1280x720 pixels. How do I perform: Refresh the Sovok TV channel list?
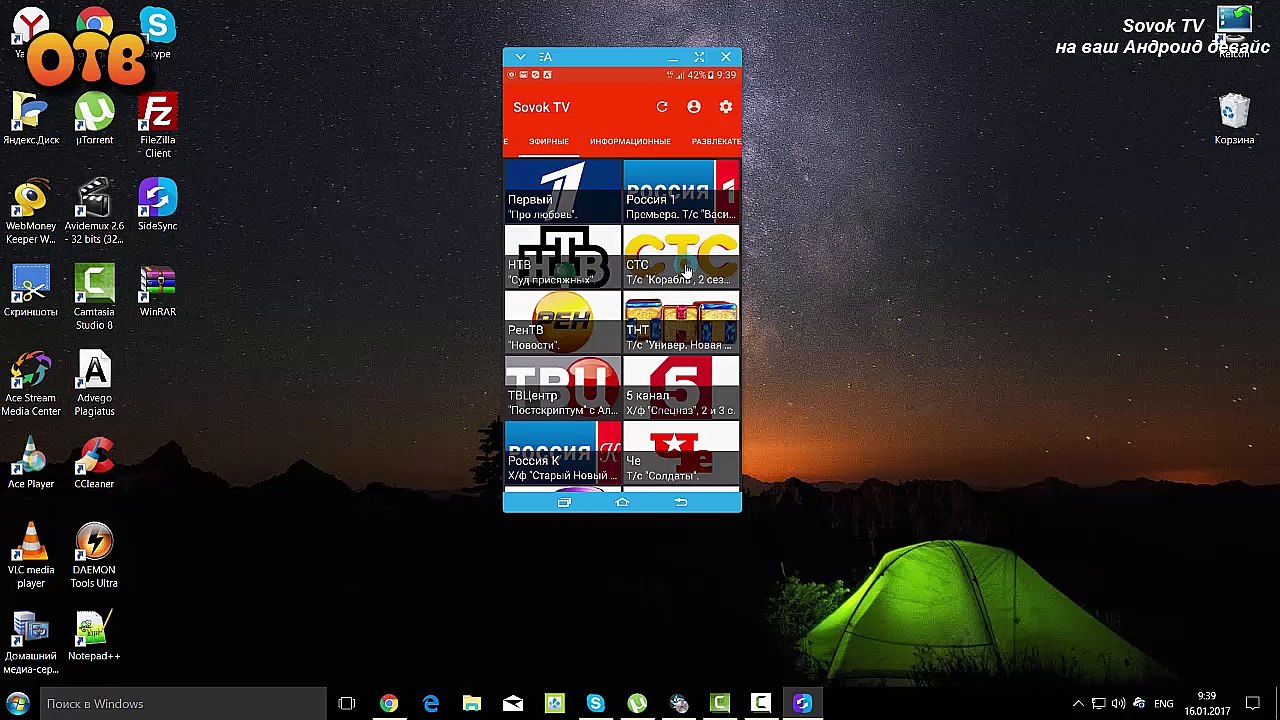(662, 107)
